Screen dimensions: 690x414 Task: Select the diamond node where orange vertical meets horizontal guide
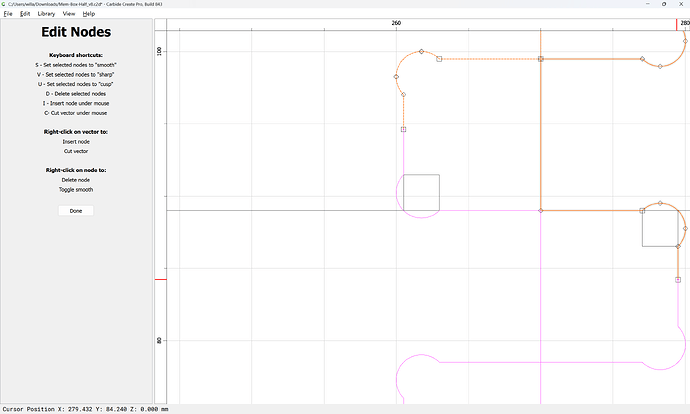point(541,211)
